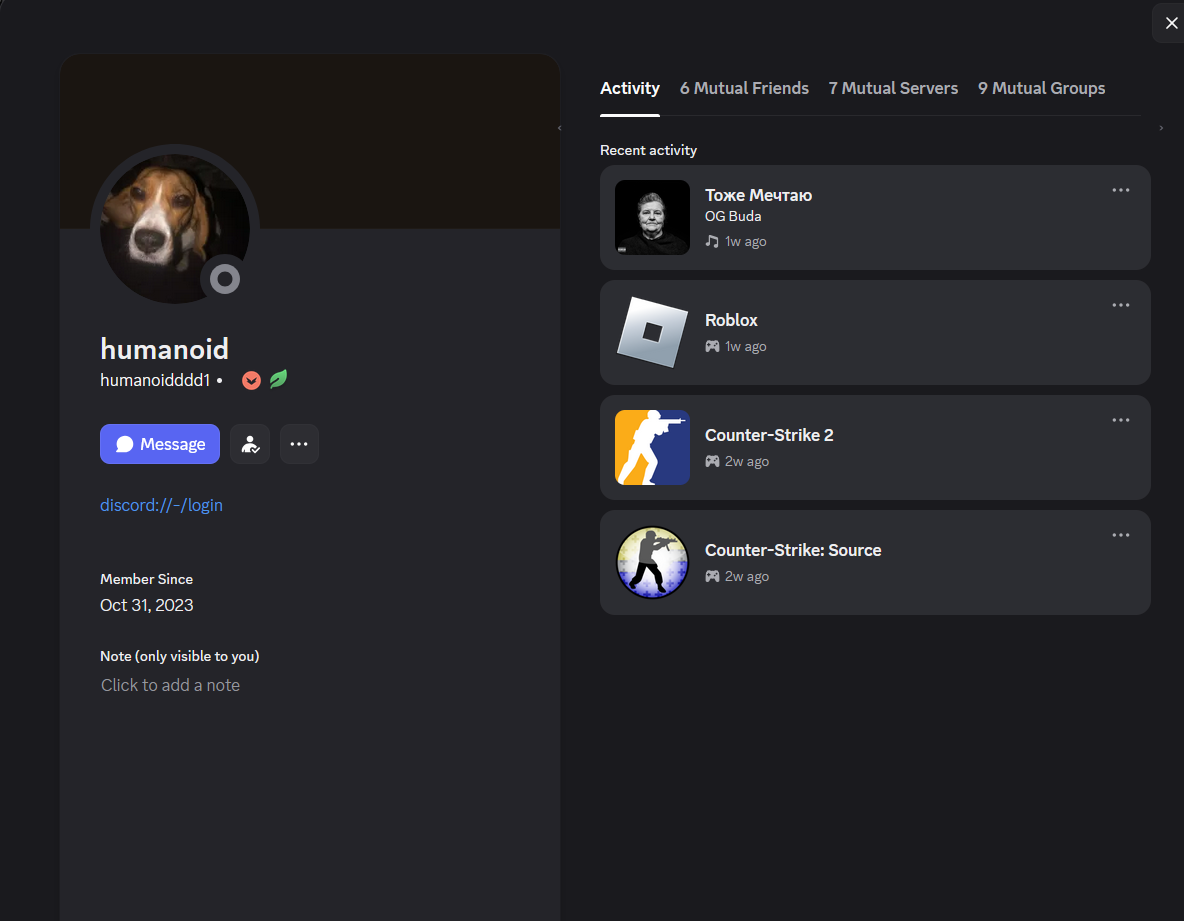Open the friend status button with checkmark
The image size is (1184, 921).
click(250, 444)
